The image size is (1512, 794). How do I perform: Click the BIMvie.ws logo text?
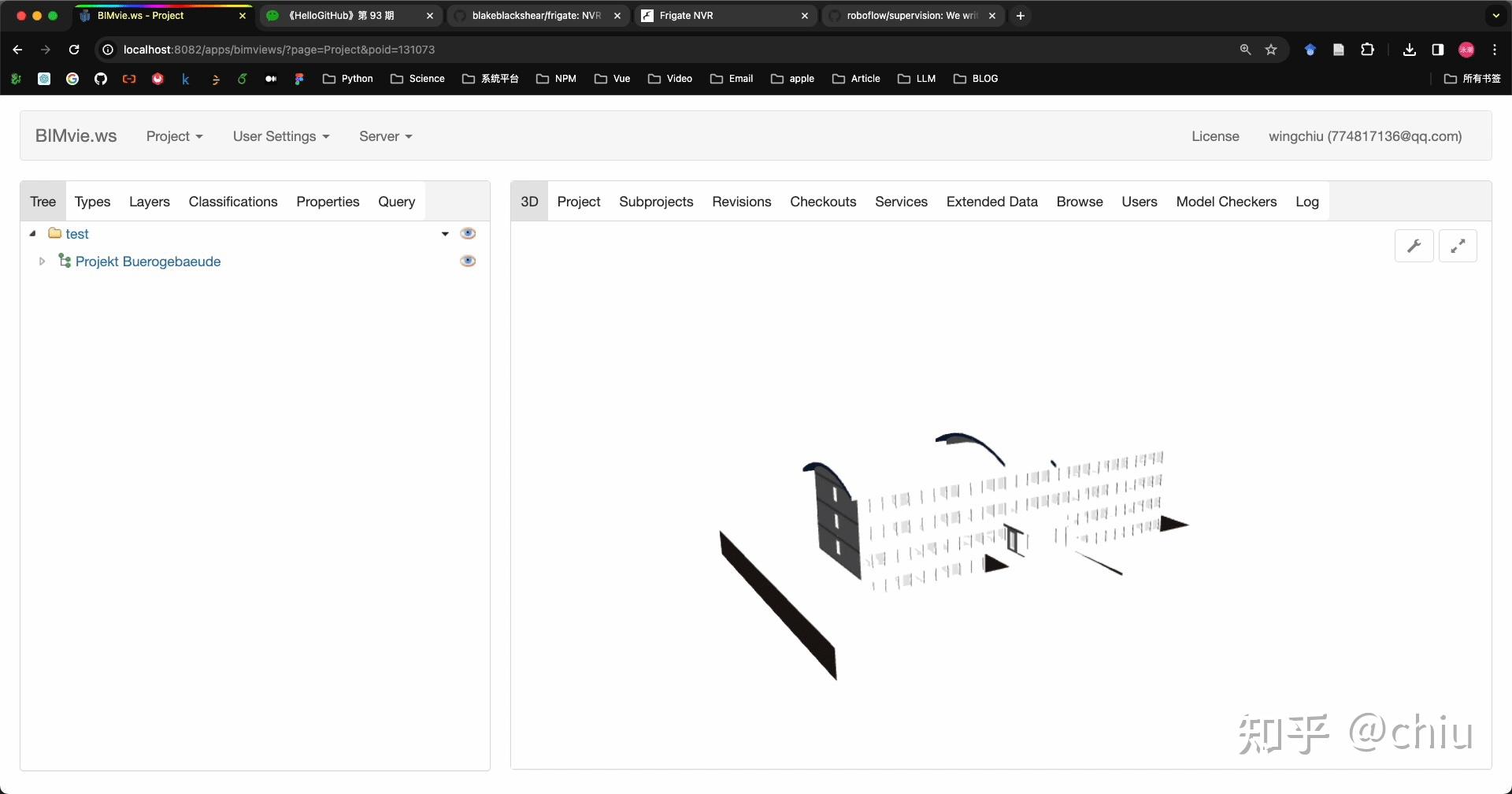pyautogui.click(x=75, y=135)
